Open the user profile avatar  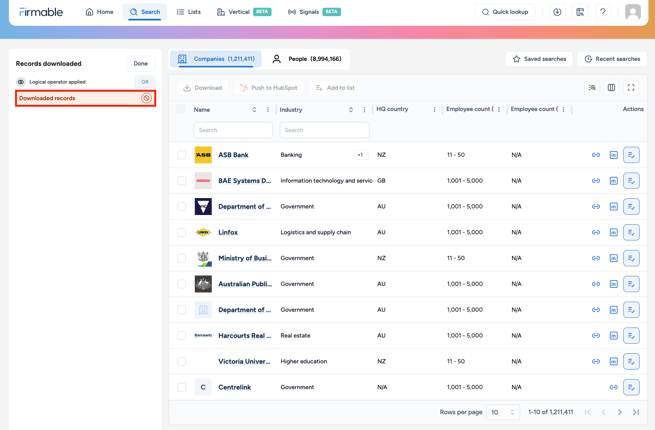633,12
